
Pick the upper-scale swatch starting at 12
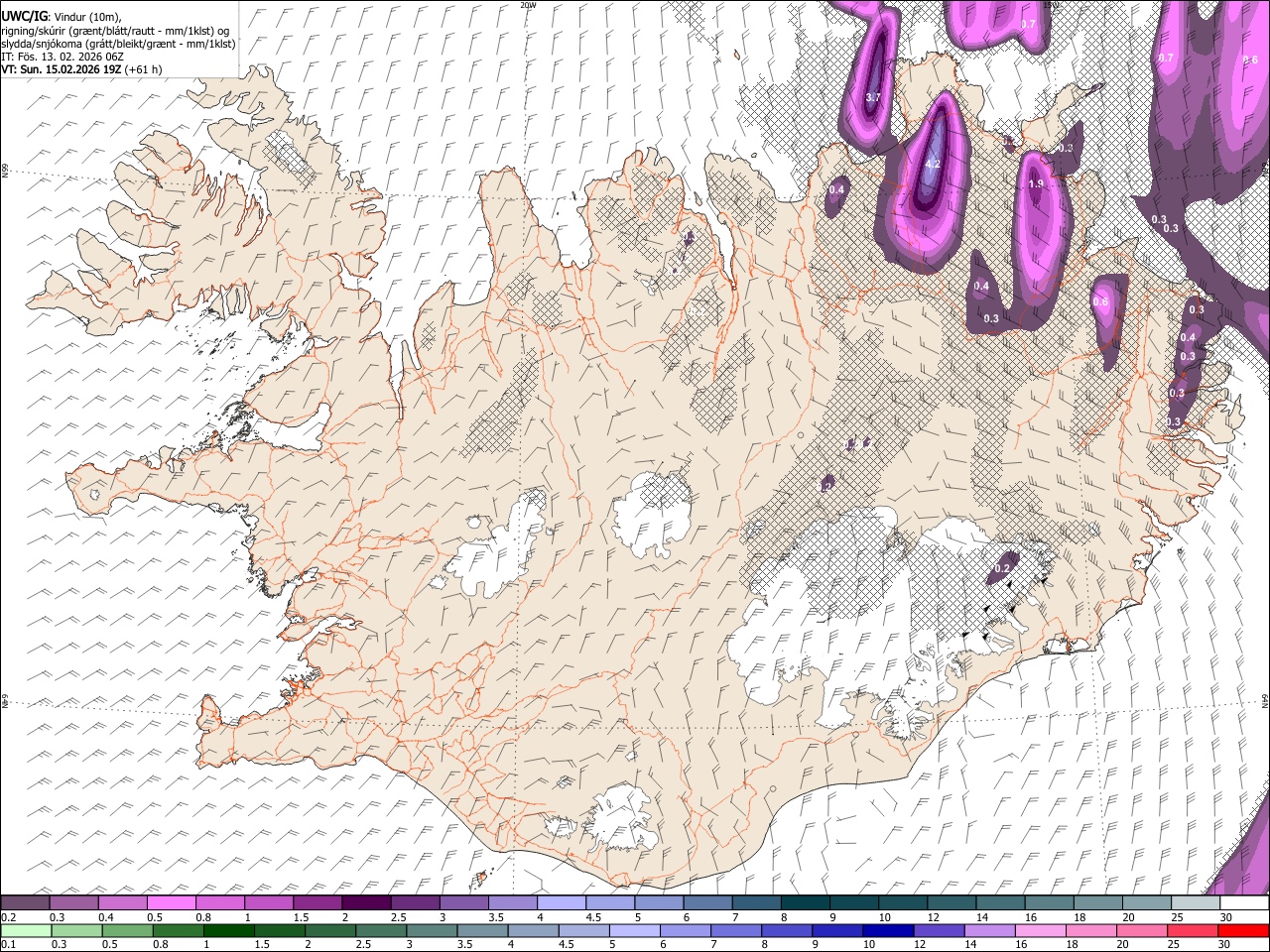click(952, 903)
